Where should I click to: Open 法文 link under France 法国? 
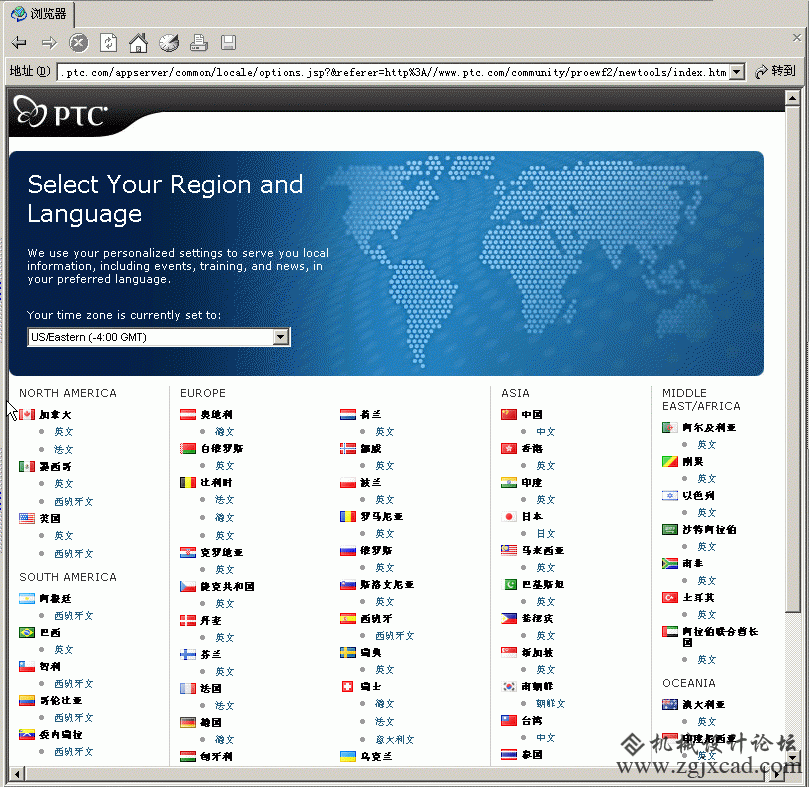(x=224, y=705)
